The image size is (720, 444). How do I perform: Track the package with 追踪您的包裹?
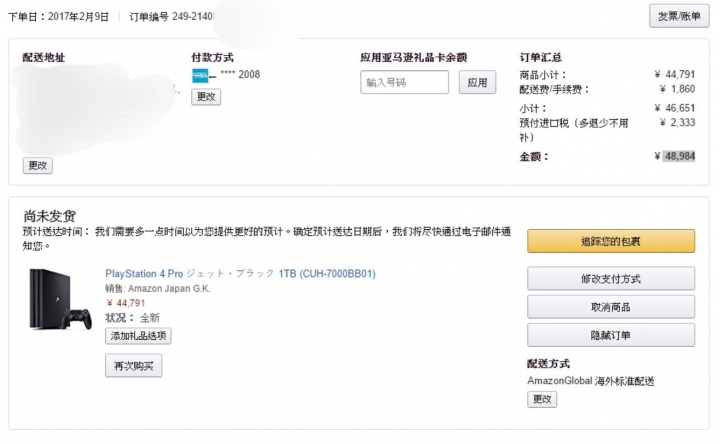611,241
